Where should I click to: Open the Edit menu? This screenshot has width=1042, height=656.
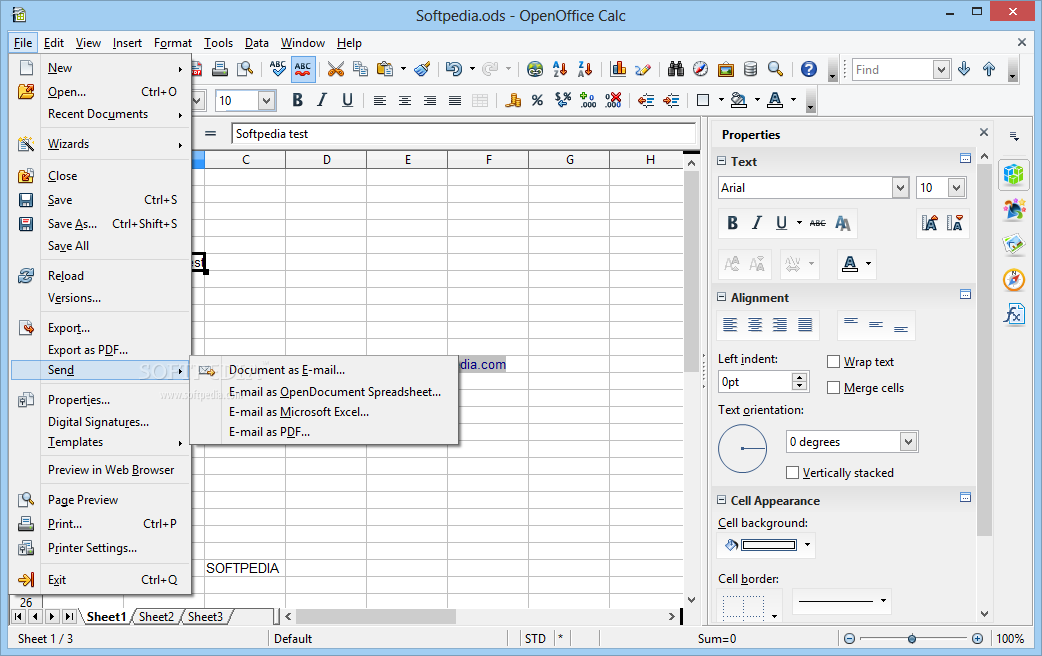coord(54,43)
